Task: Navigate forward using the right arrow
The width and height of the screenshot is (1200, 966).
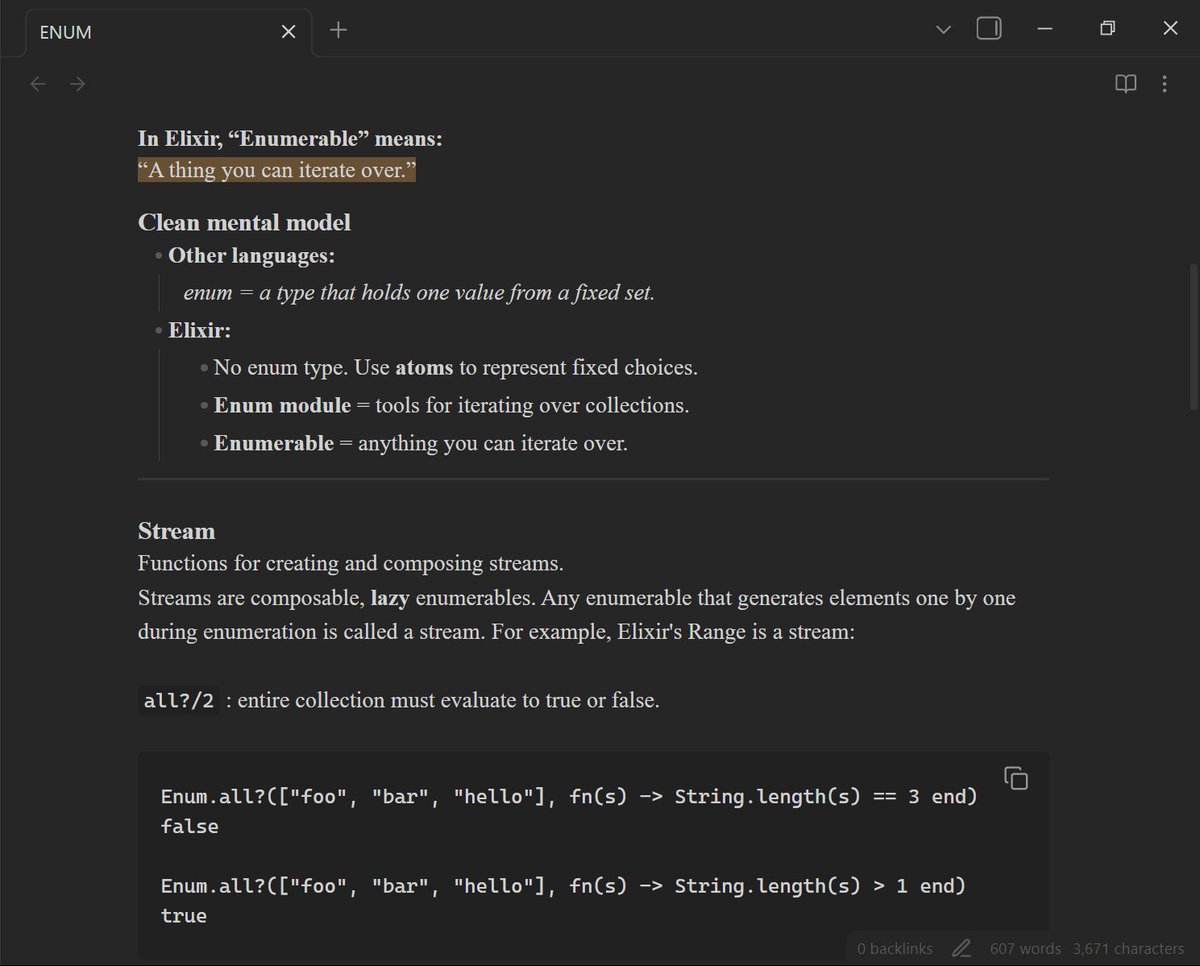Action: [x=77, y=84]
